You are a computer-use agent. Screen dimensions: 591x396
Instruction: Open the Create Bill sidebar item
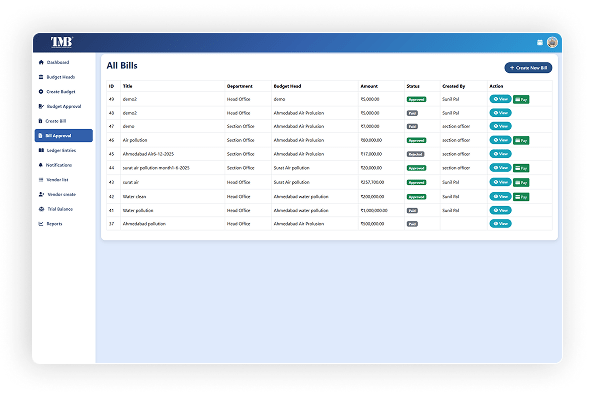[52, 121]
